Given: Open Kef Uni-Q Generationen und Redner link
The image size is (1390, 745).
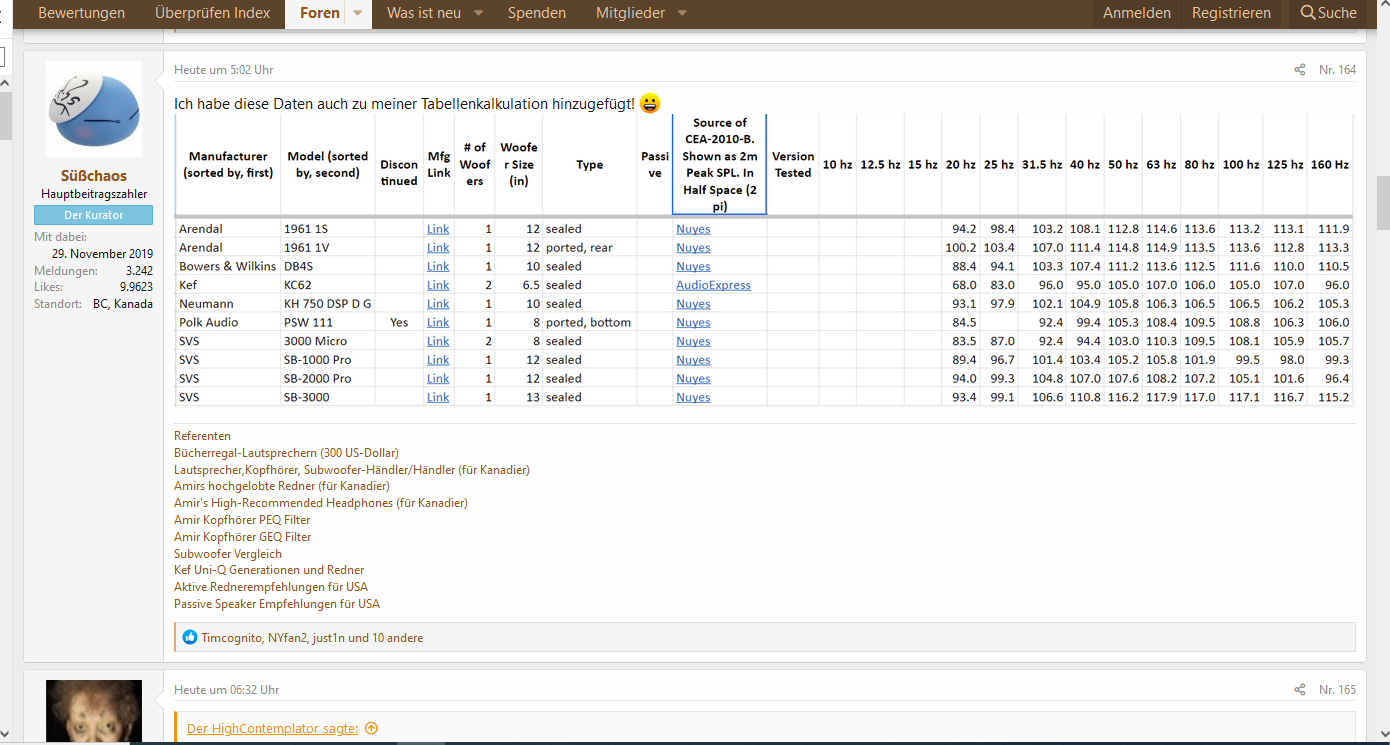Looking at the screenshot, I should click(269, 570).
